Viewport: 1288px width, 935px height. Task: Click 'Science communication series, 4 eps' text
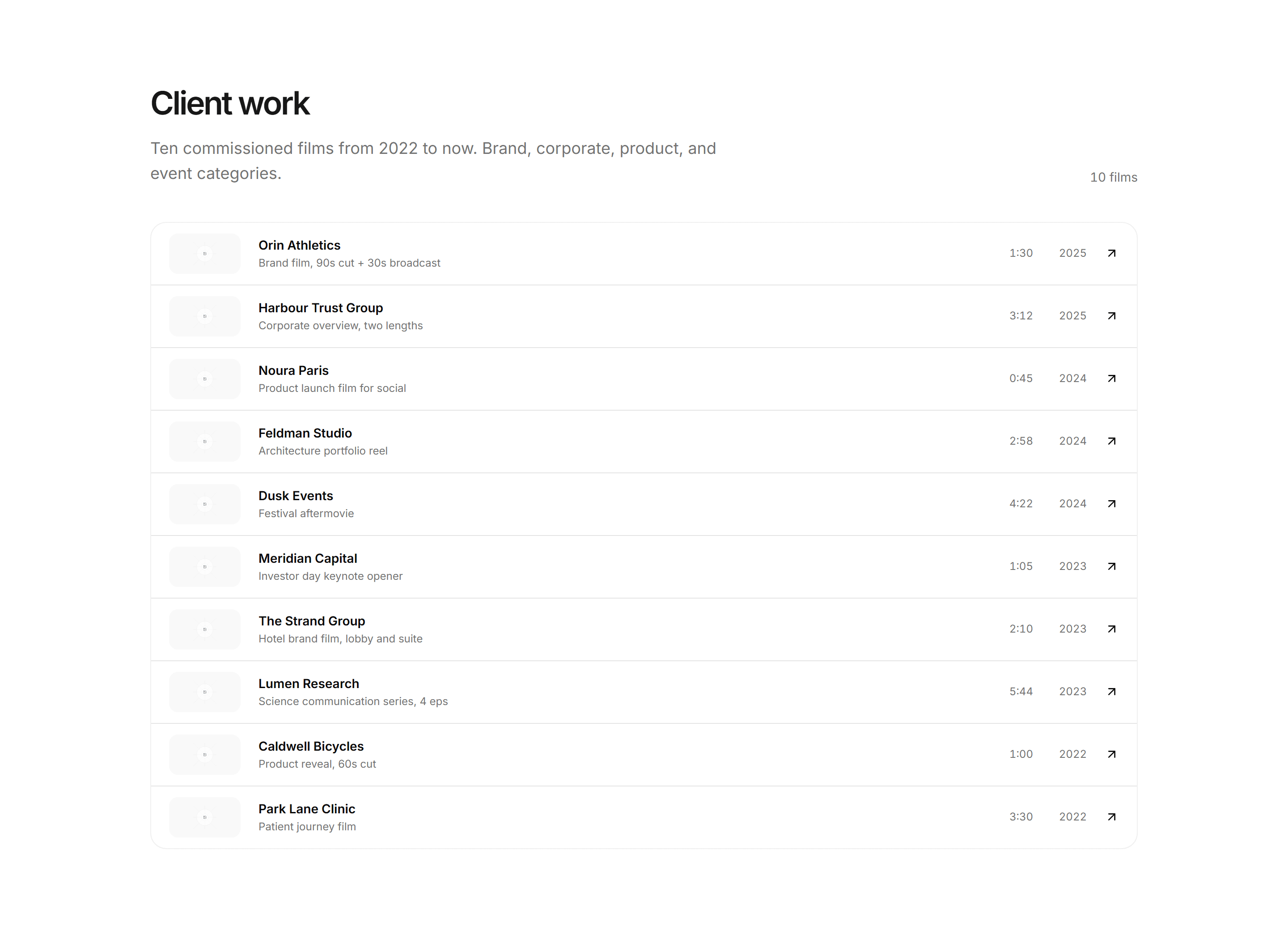tap(353, 701)
